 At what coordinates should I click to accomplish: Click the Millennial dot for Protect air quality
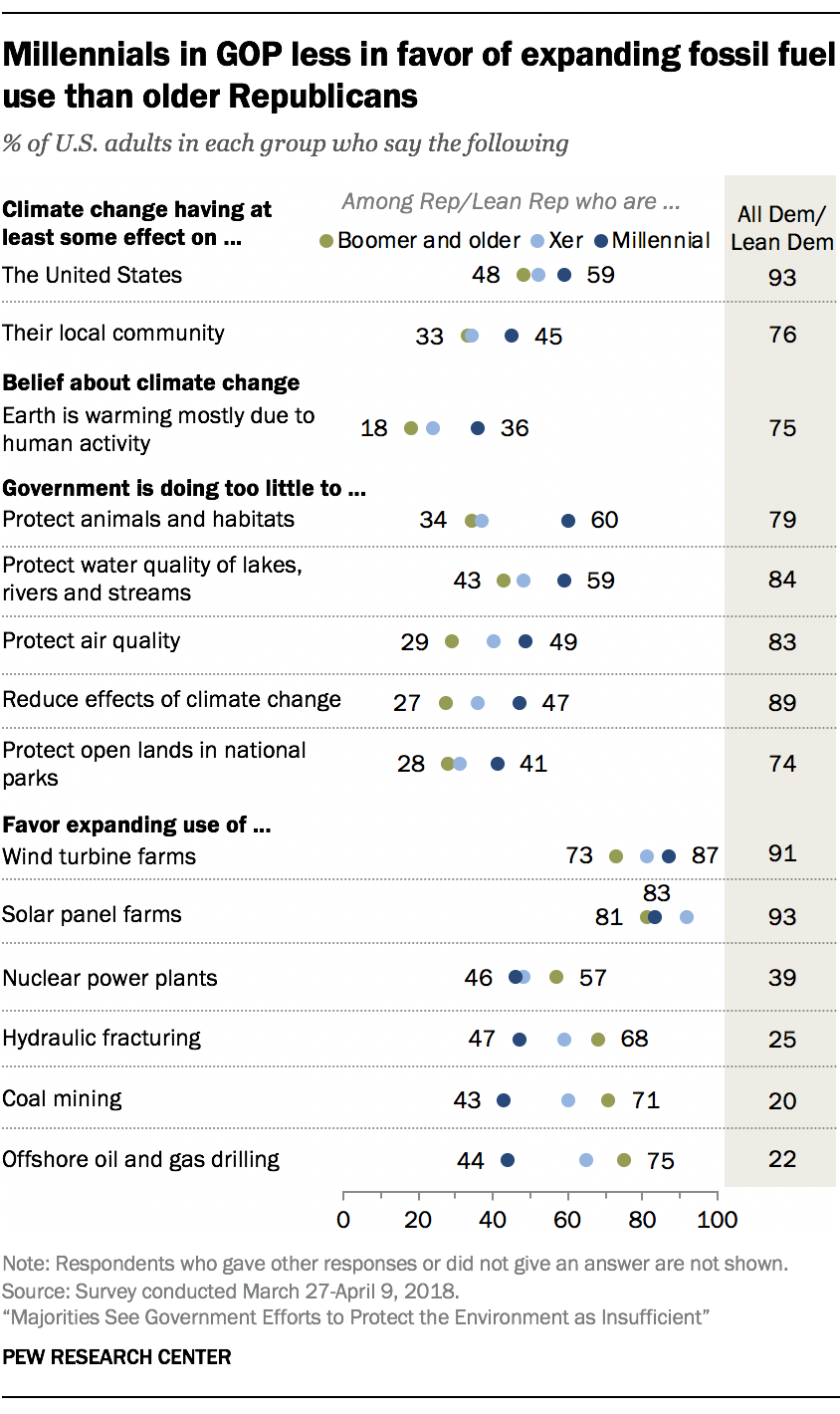[525, 642]
